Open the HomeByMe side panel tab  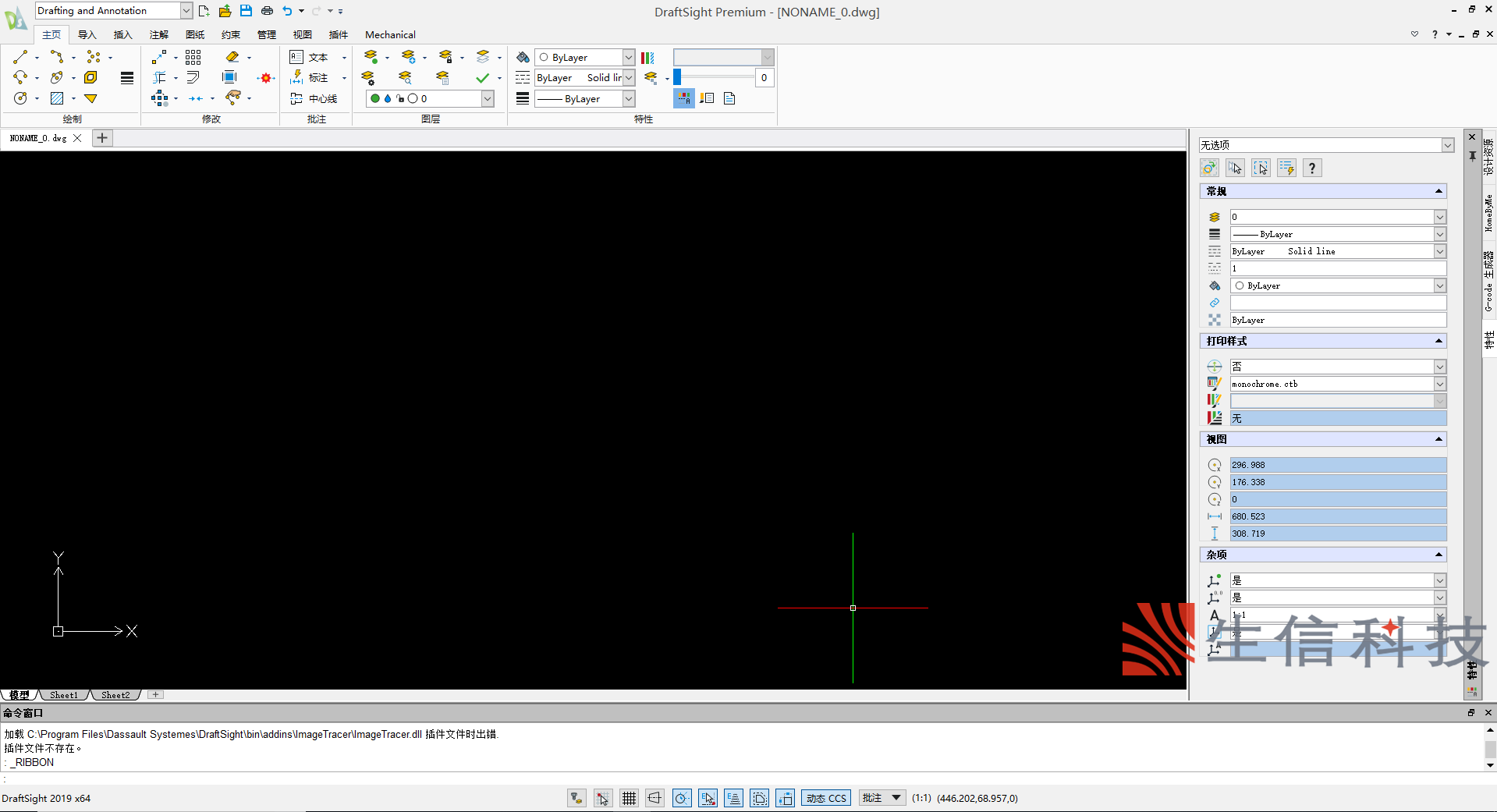tap(1489, 212)
